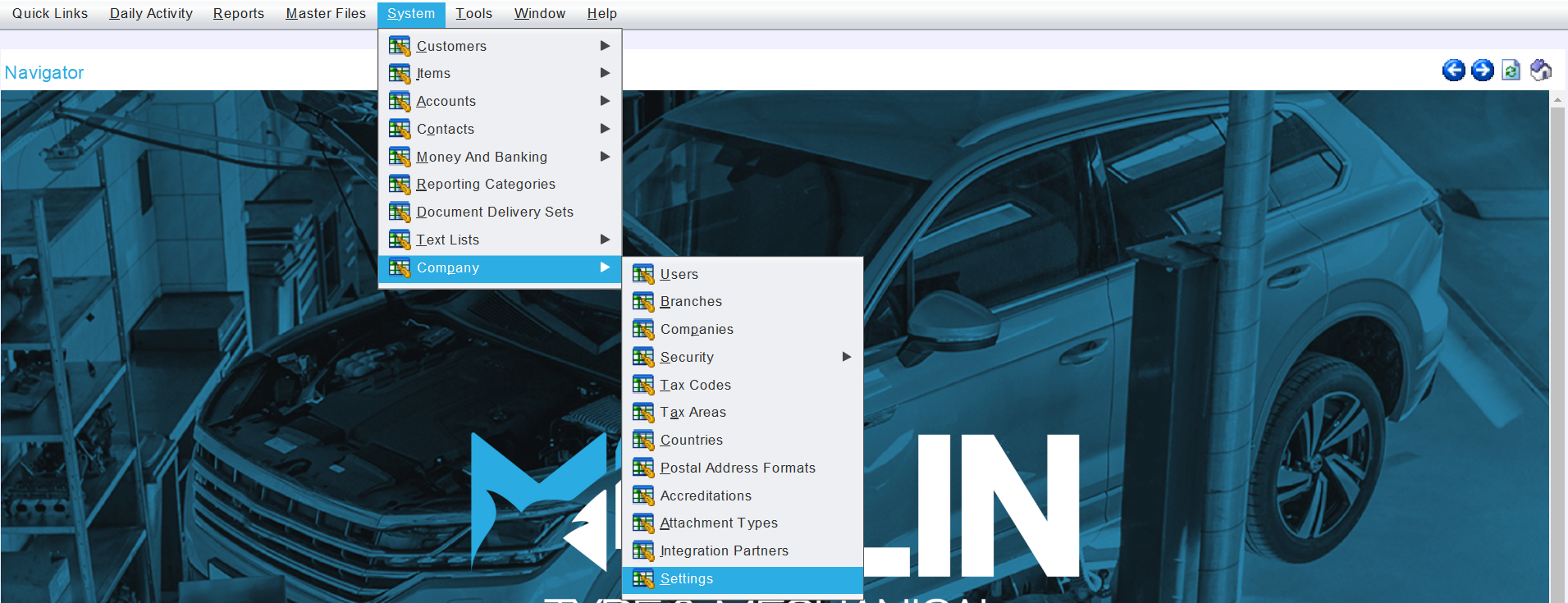Click the icon beside Companies
The image size is (1568, 603).
(643, 330)
